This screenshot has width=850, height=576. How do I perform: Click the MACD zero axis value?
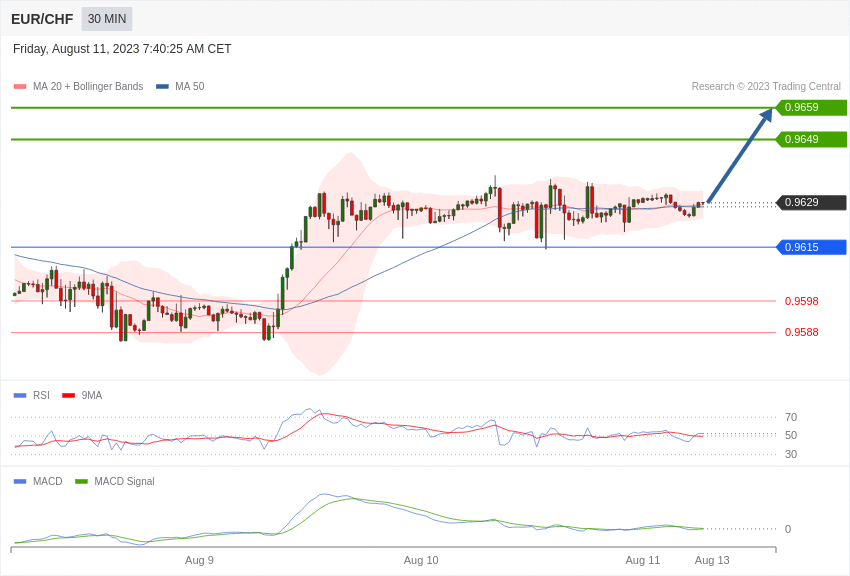pos(788,529)
